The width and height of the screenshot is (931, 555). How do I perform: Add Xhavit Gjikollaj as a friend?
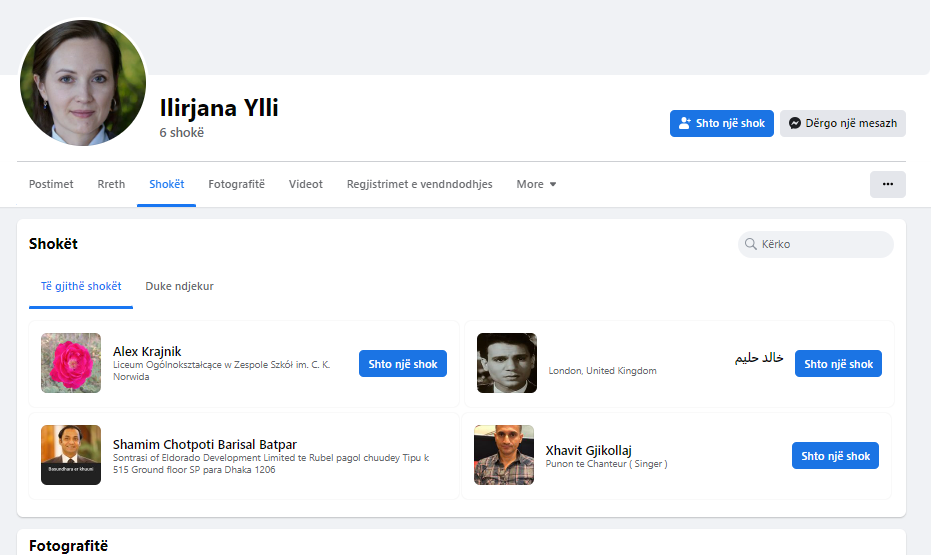(835, 456)
